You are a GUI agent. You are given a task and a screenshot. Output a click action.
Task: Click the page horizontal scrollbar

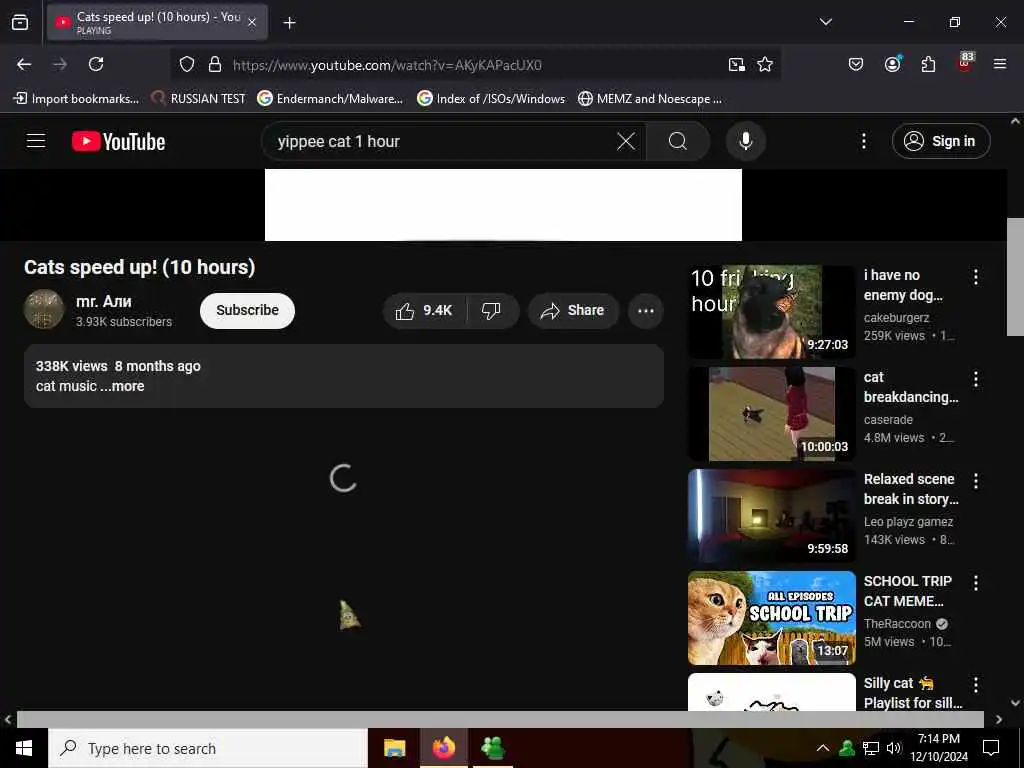coord(500,719)
